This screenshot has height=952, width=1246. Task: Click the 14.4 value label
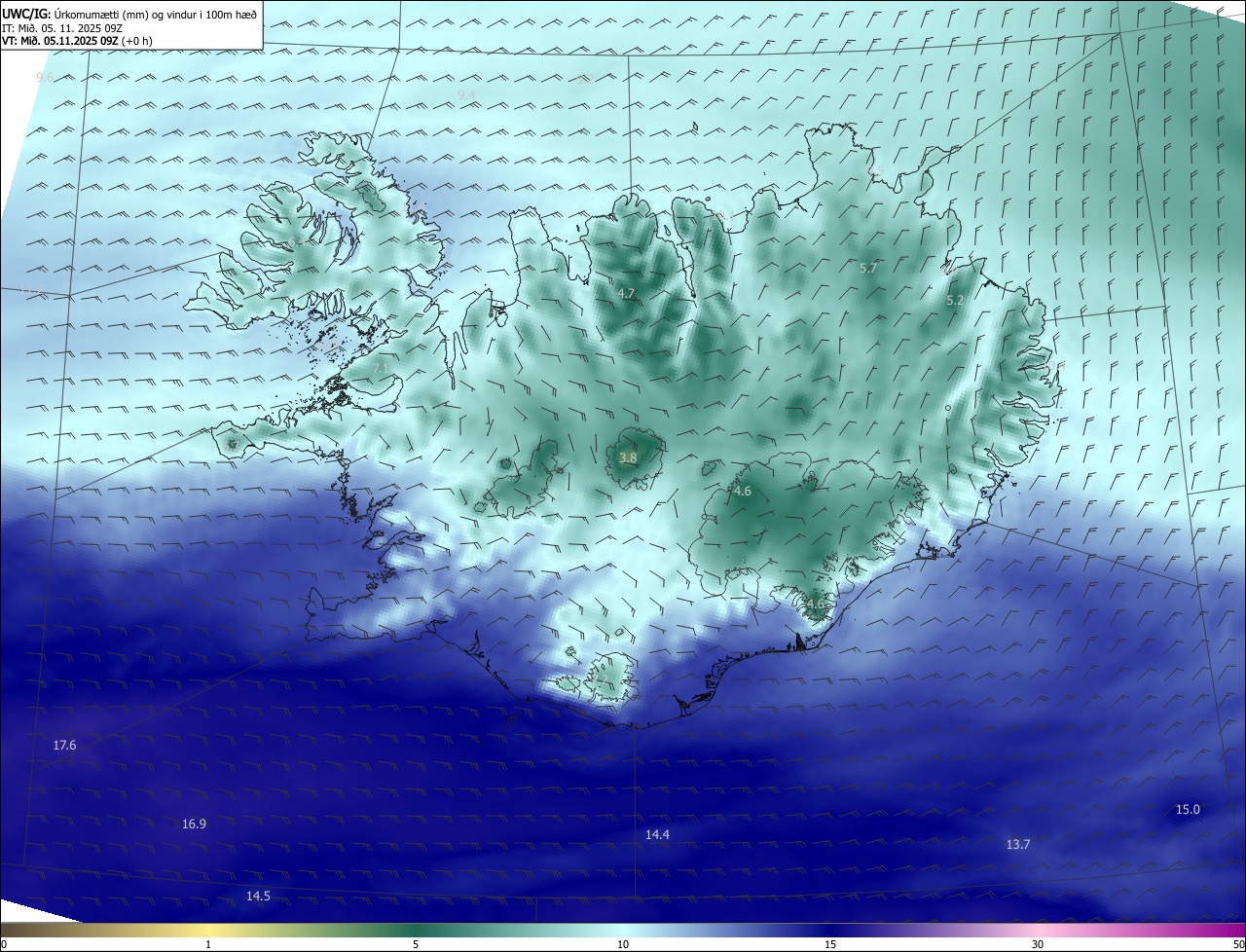coord(657,834)
